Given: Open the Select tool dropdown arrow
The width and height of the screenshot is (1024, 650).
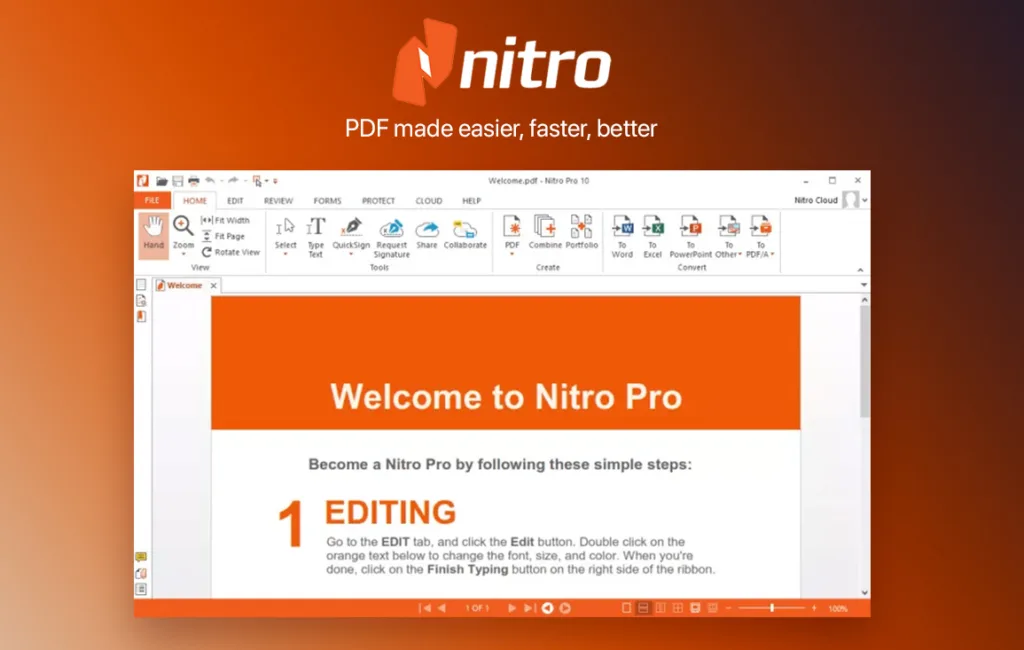Looking at the screenshot, I should pyautogui.click(x=285, y=255).
